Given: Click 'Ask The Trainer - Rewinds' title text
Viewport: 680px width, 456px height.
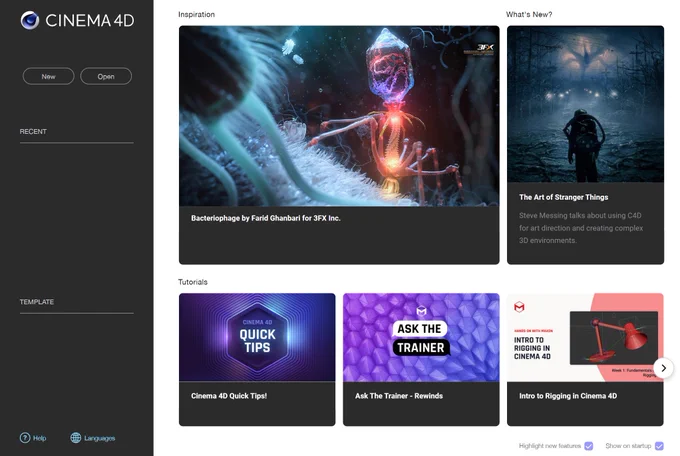Looking at the screenshot, I should pos(399,396).
